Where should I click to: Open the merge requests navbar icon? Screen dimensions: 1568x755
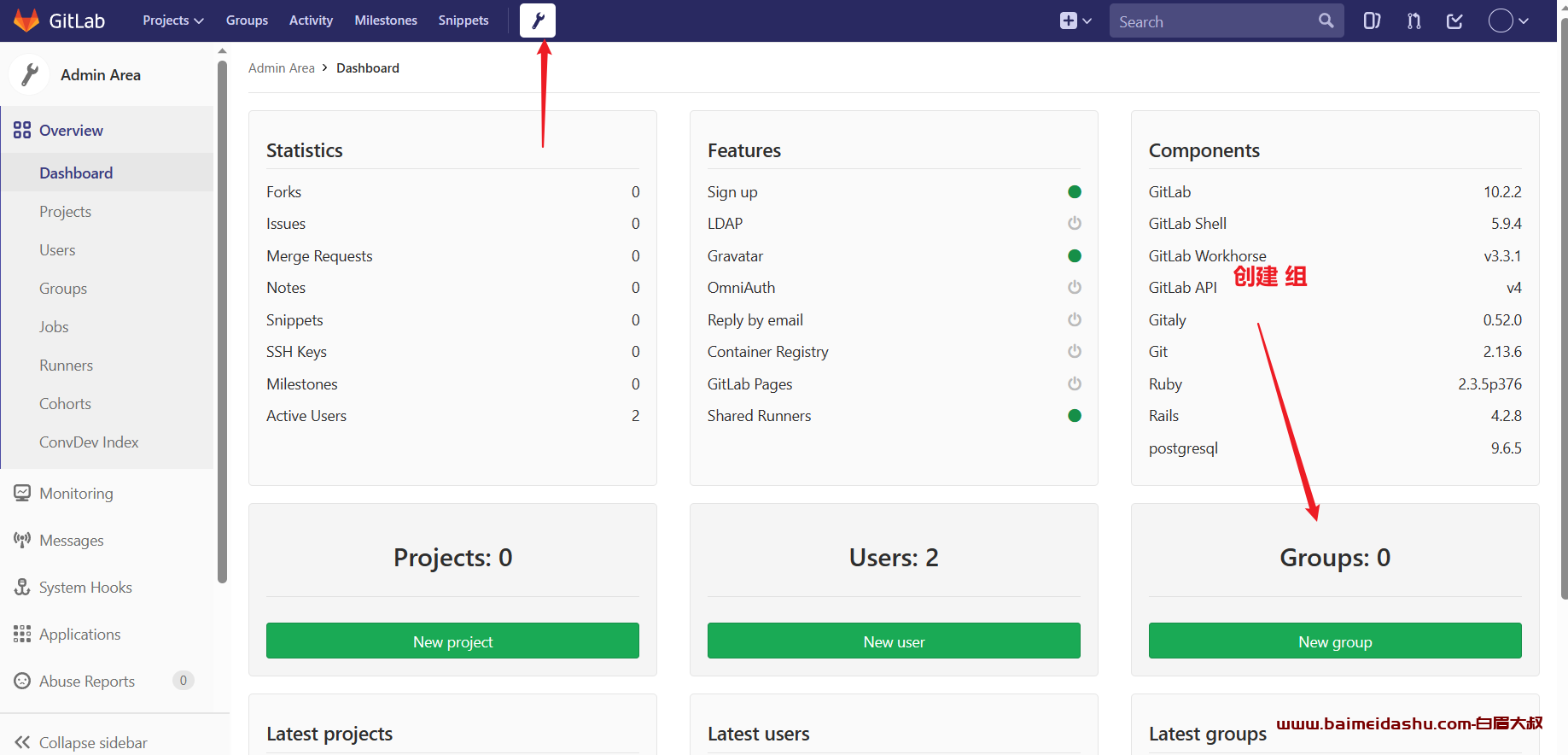[1414, 20]
